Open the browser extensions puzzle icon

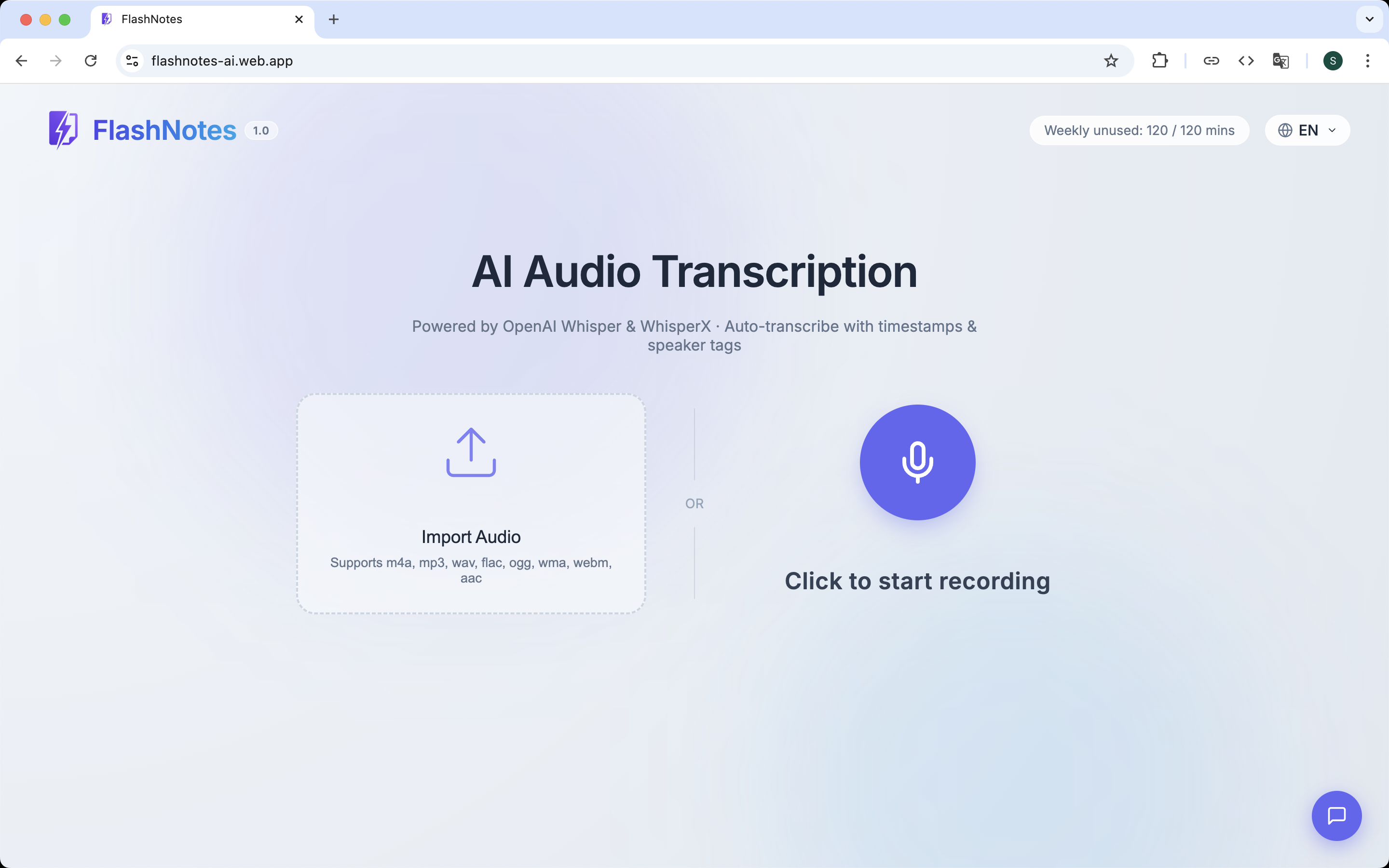[x=1159, y=61]
